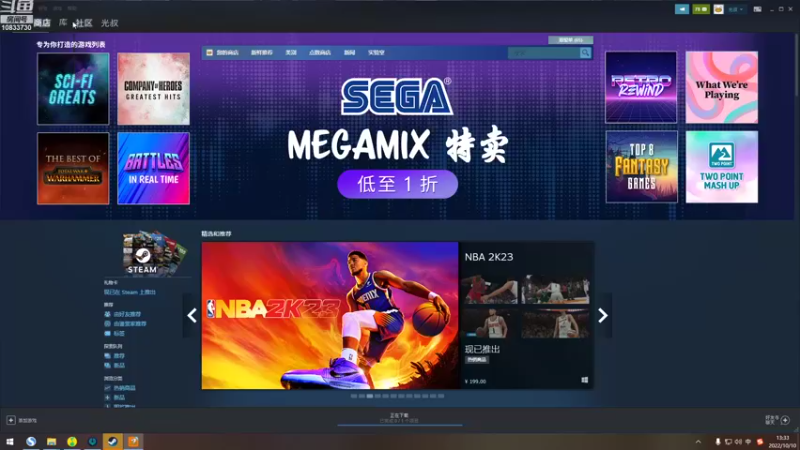The width and height of the screenshot is (800, 450).
Task: Open 标签 tags link in sidebar
Action: (x=119, y=334)
